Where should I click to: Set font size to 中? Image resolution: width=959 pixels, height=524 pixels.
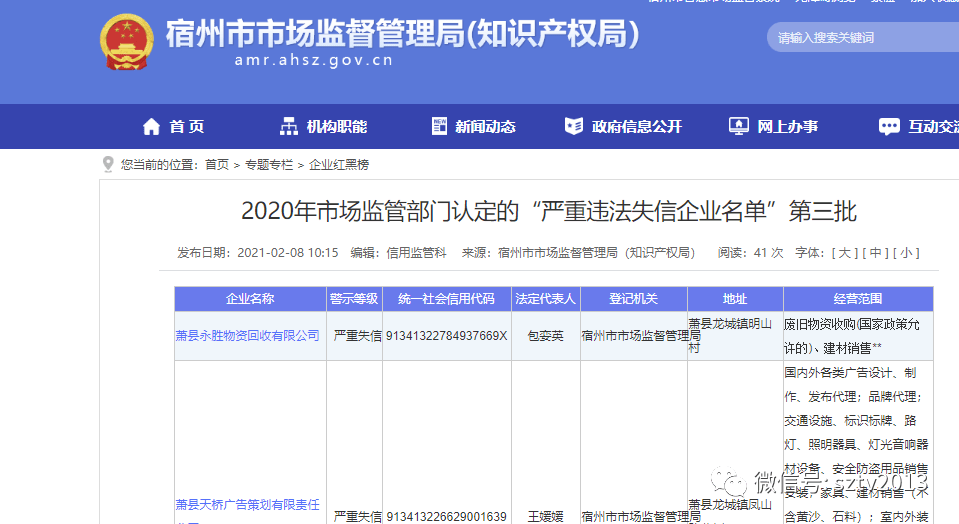tap(875, 253)
